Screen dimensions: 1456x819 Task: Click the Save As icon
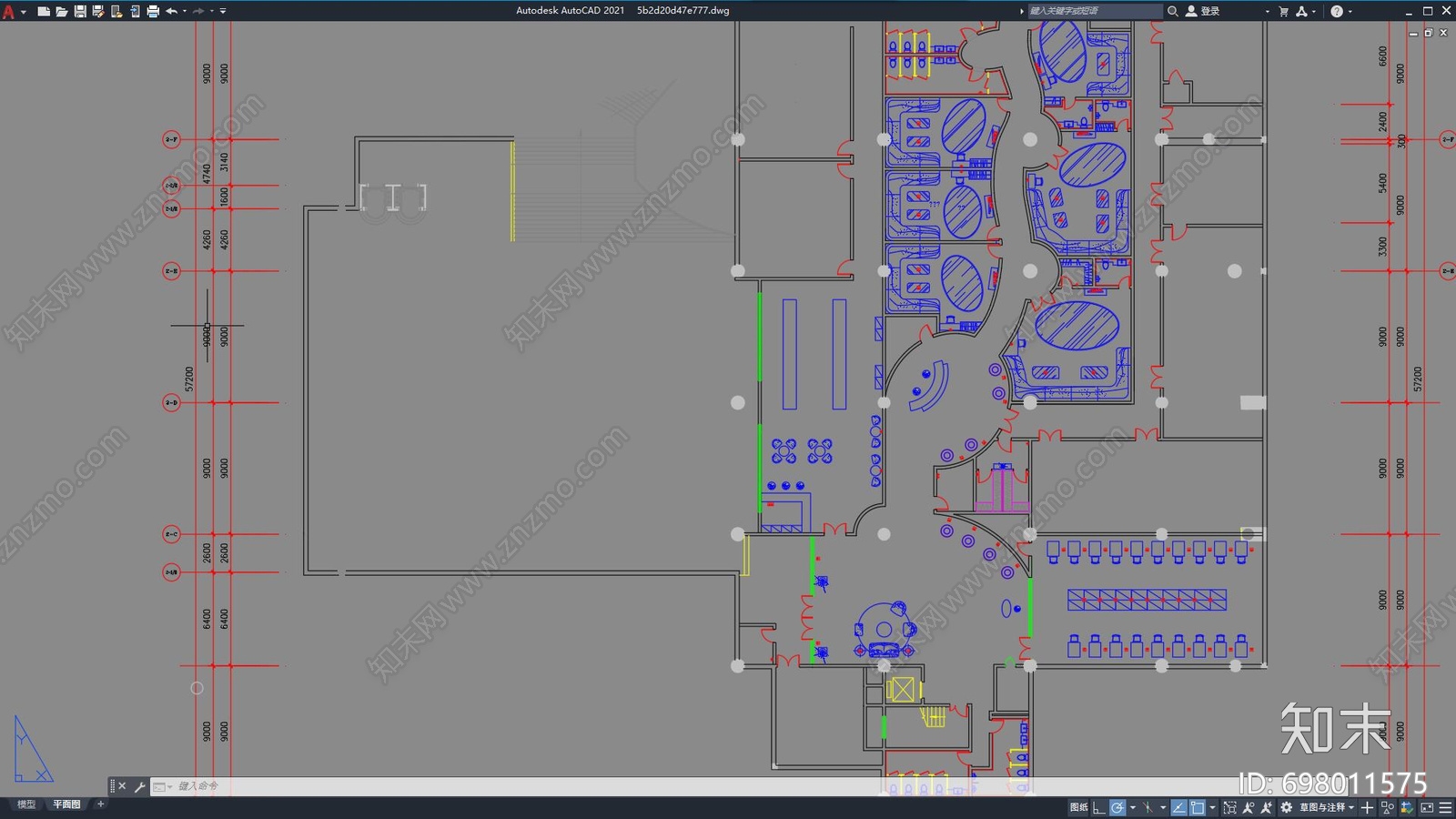coord(98,11)
